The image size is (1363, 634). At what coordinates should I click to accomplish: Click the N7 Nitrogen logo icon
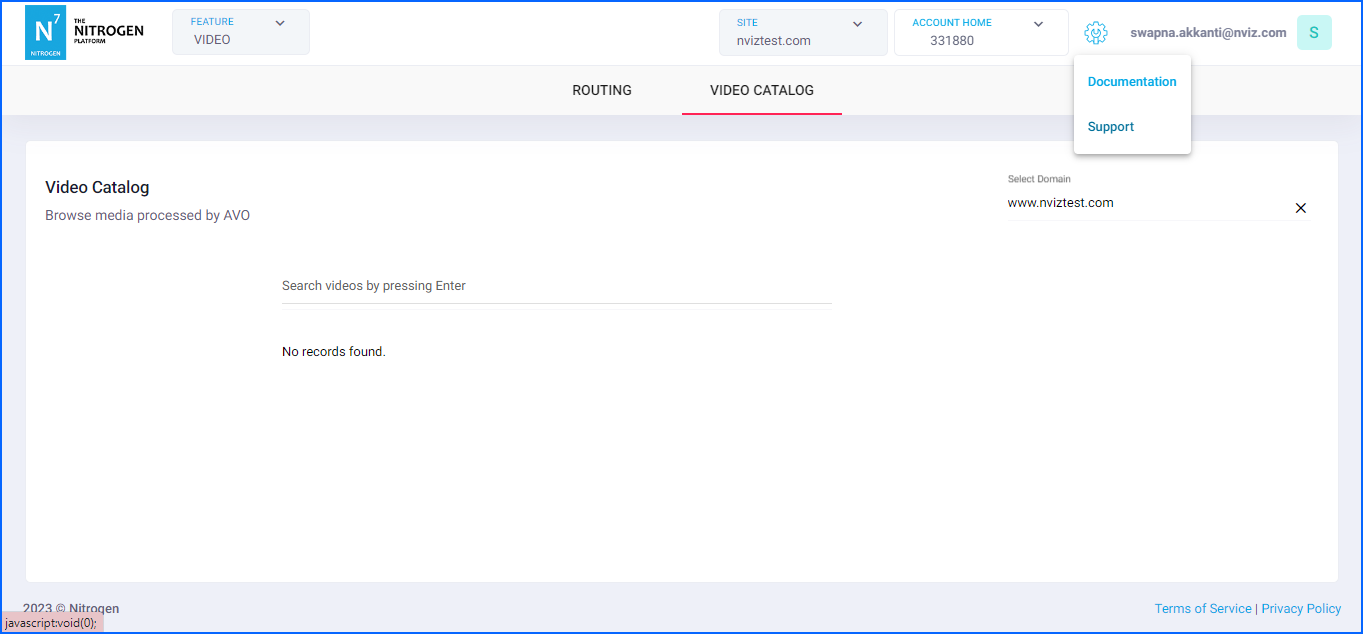pyautogui.click(x=45, y=33)
